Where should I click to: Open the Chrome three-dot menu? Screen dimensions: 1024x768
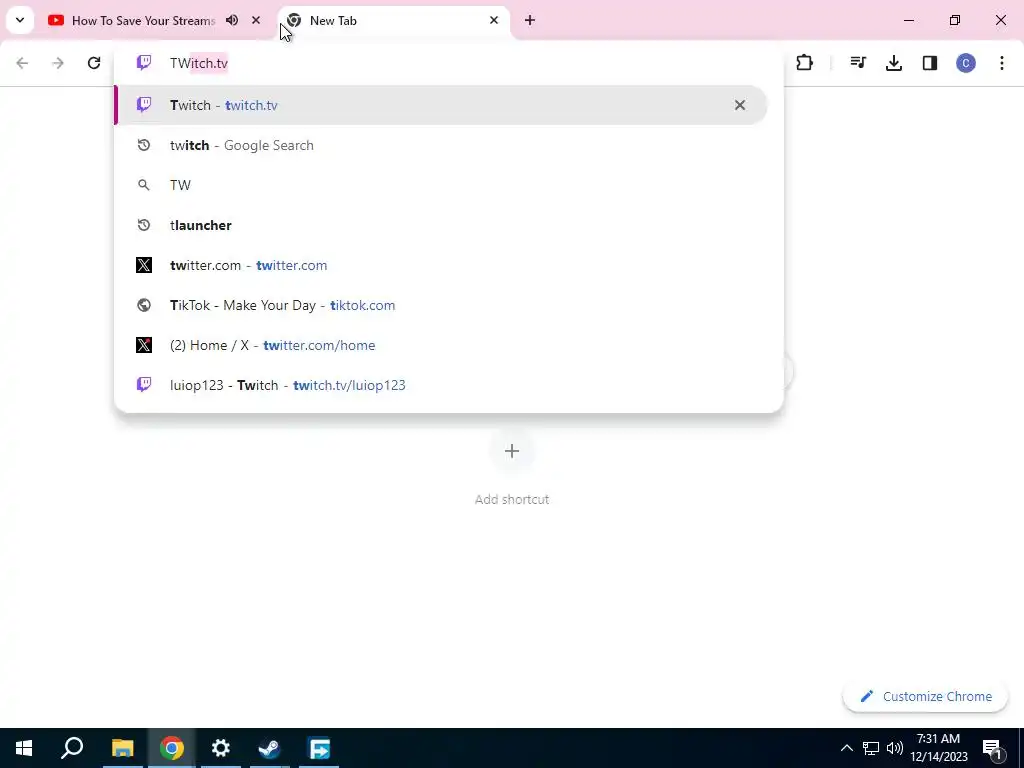coord(1002,63)
